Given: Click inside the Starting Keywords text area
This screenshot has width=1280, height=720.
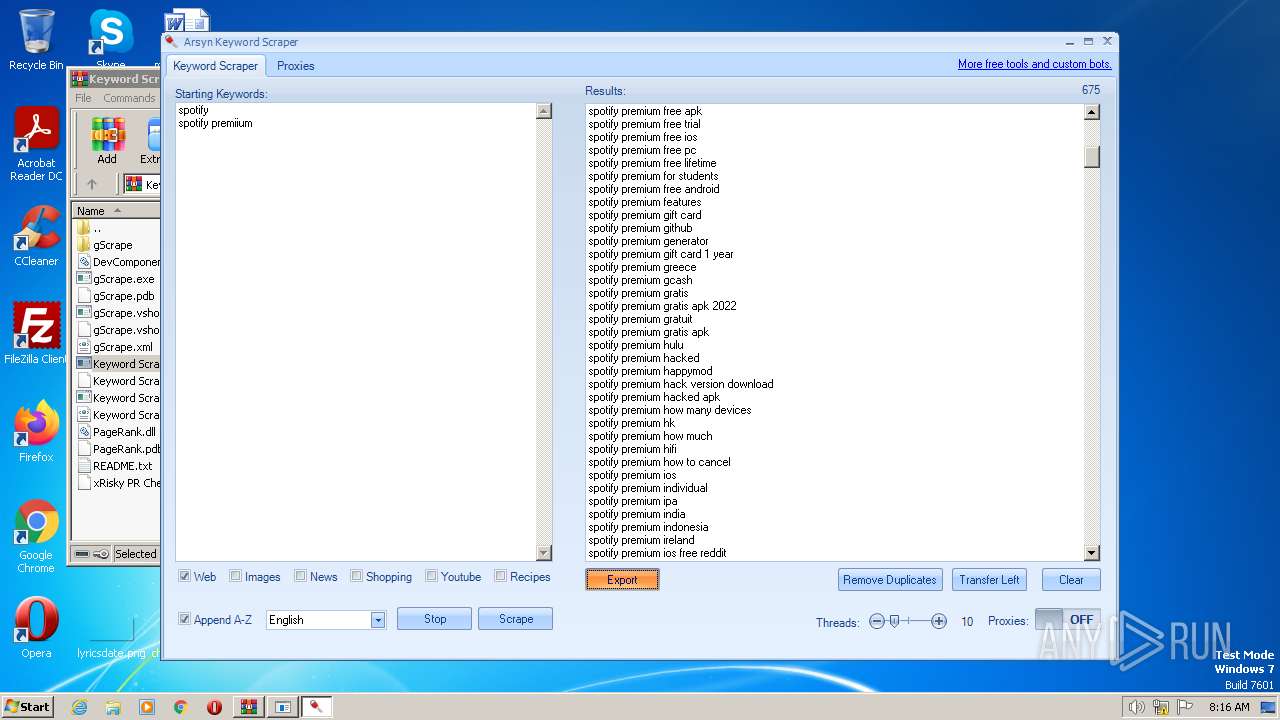Looking at the screenshot, I should click(356, 332).
